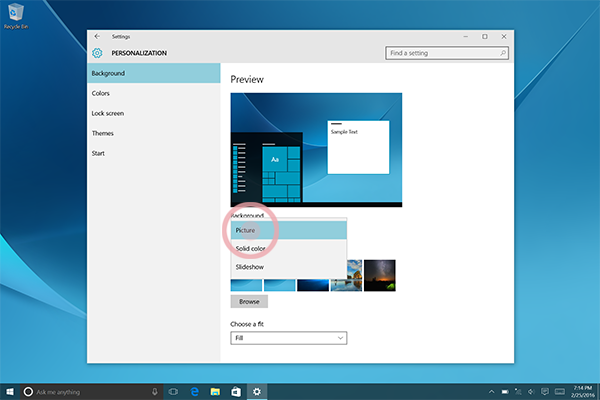Click the Cortana circle icon
Image resolution: width=600 pixels, height=400 pixels.
click(x=28, y=392)
